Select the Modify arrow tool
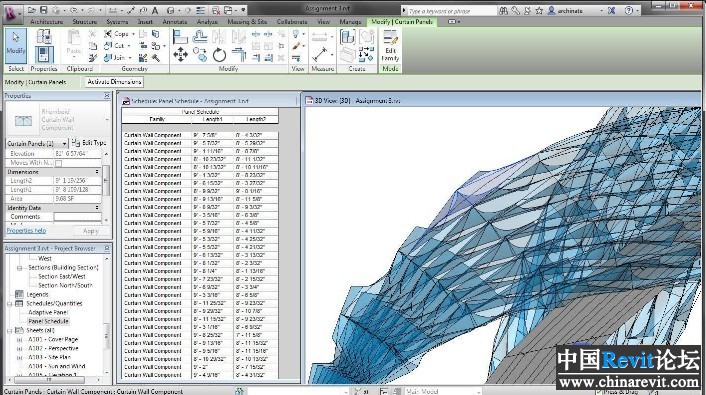 point(16,45)
